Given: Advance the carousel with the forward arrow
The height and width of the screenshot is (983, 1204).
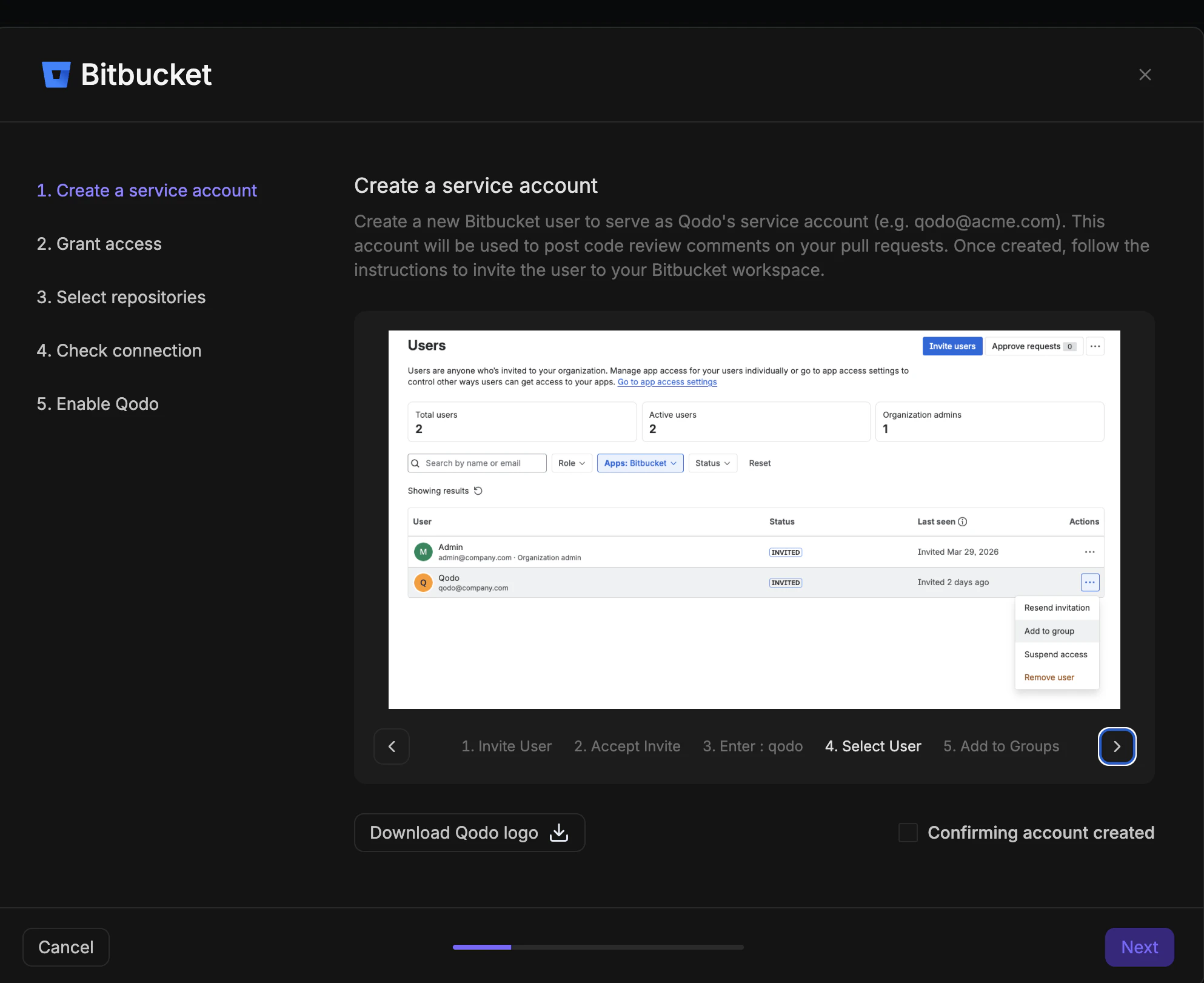Looking at the screenshot, I should (x=1117, y=746).
